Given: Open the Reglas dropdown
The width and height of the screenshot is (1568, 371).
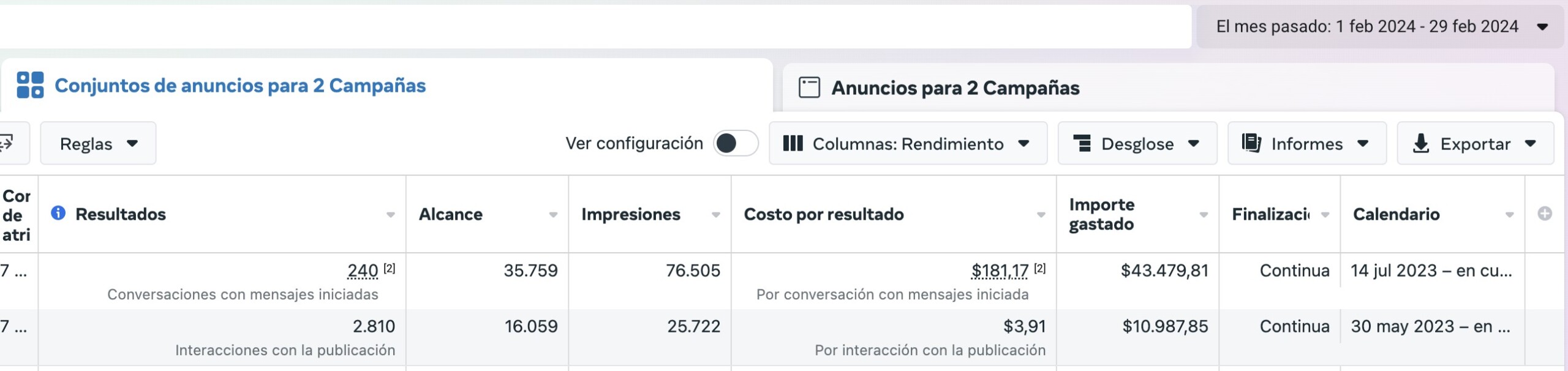Looking at the screenshot, I should 98,144.
